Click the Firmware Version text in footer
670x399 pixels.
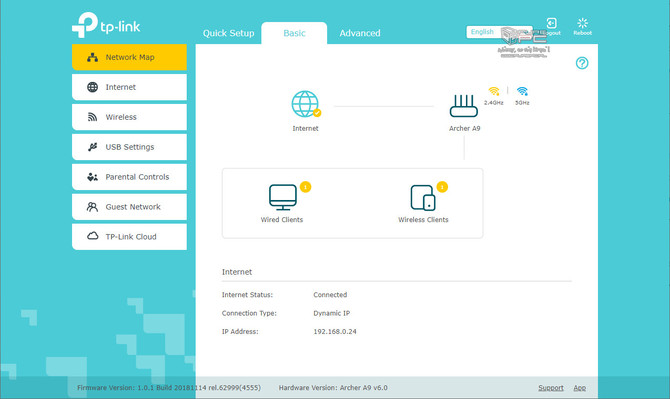[x=169, y=388]
